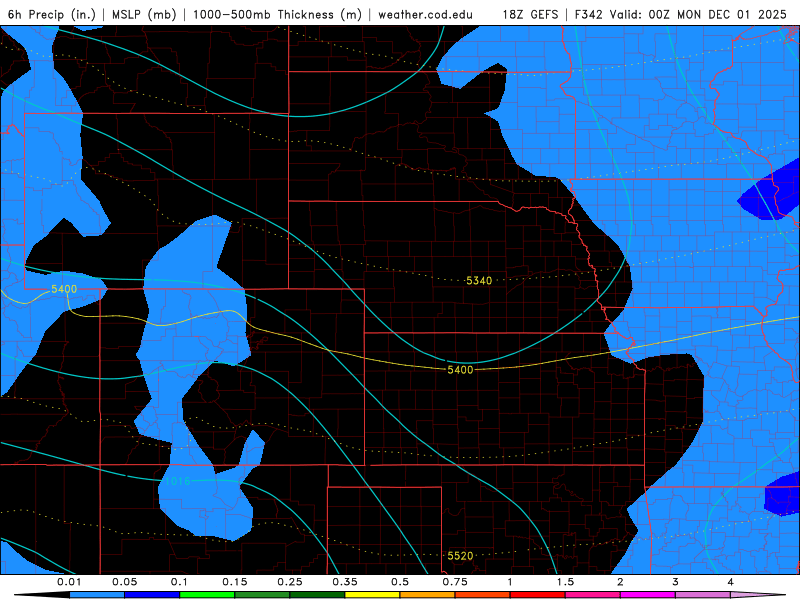Pick the light blue 0.01–0.05 color bar segment

pyautogui.click(x=97, y=595)
